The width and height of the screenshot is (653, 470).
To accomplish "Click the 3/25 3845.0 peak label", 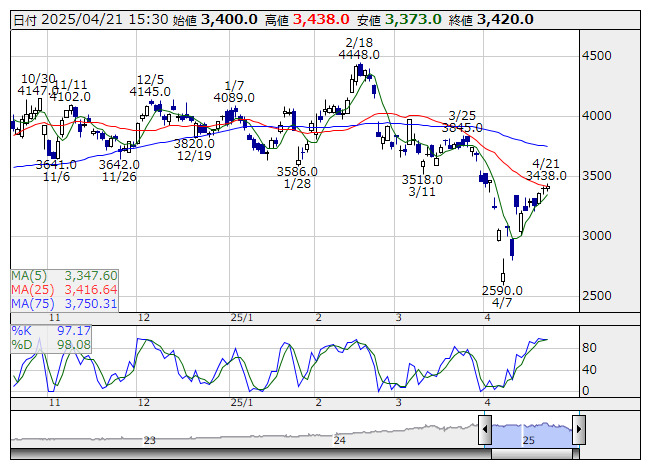I will (462, 122).
